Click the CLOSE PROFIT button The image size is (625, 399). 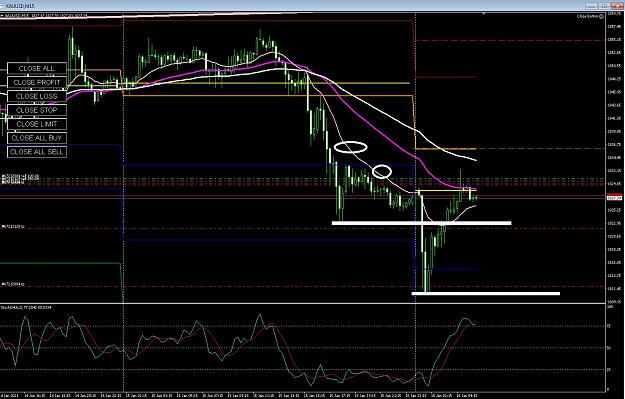[37, 83]
